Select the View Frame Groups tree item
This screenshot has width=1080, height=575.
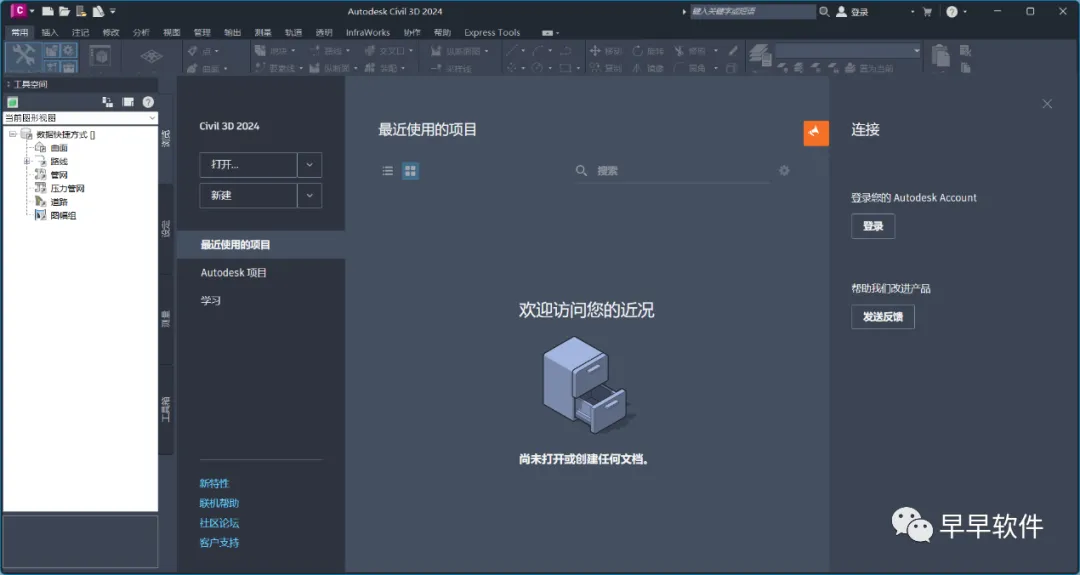click(63, 216)
